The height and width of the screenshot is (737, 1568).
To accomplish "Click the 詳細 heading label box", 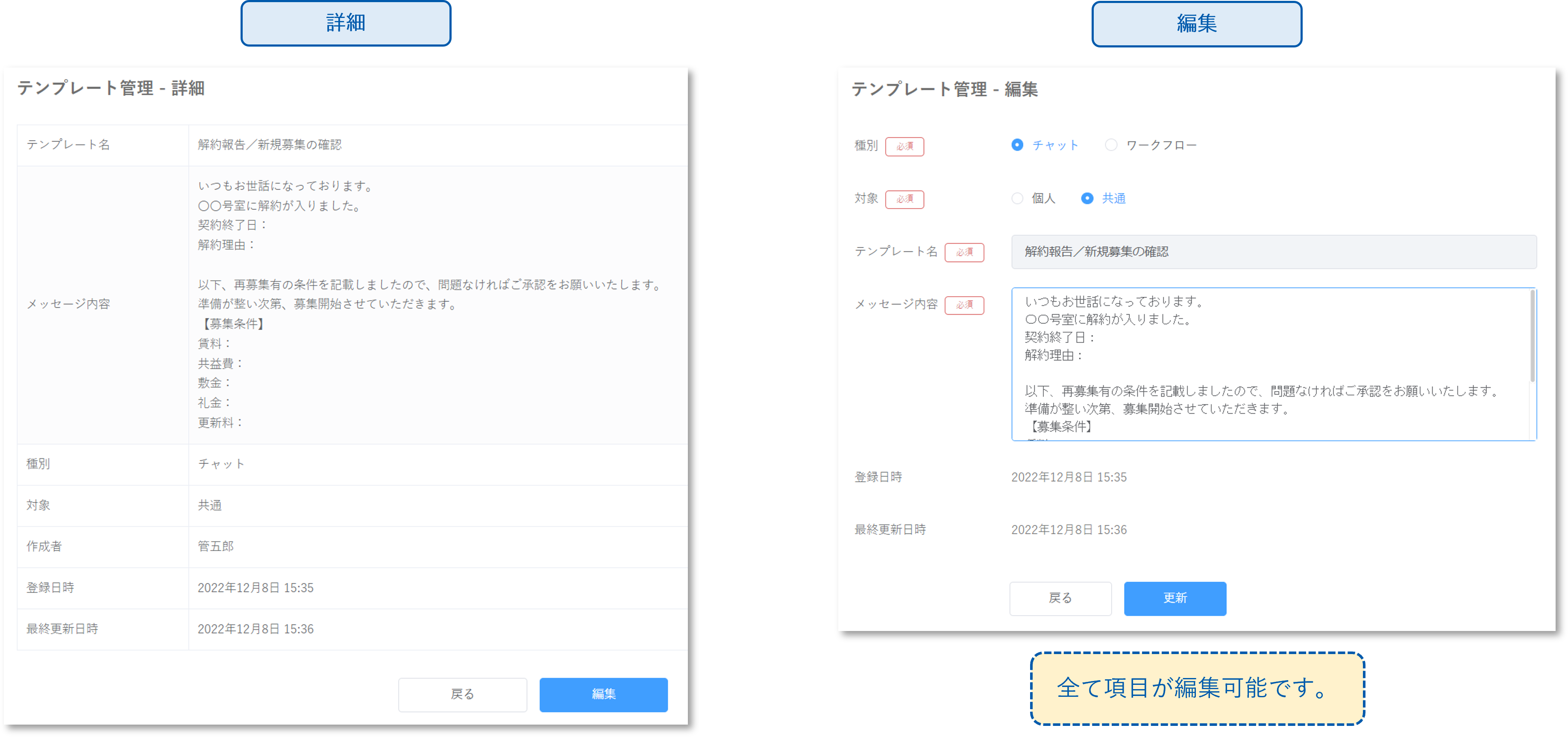I will click(x=346, y=23).
